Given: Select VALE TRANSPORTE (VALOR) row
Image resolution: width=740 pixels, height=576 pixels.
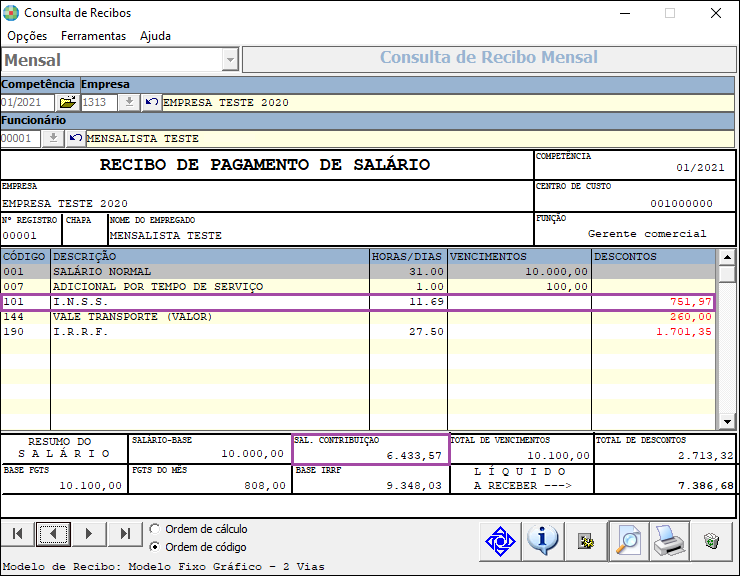Looking at the screenshot, I should tap(358, 317).
